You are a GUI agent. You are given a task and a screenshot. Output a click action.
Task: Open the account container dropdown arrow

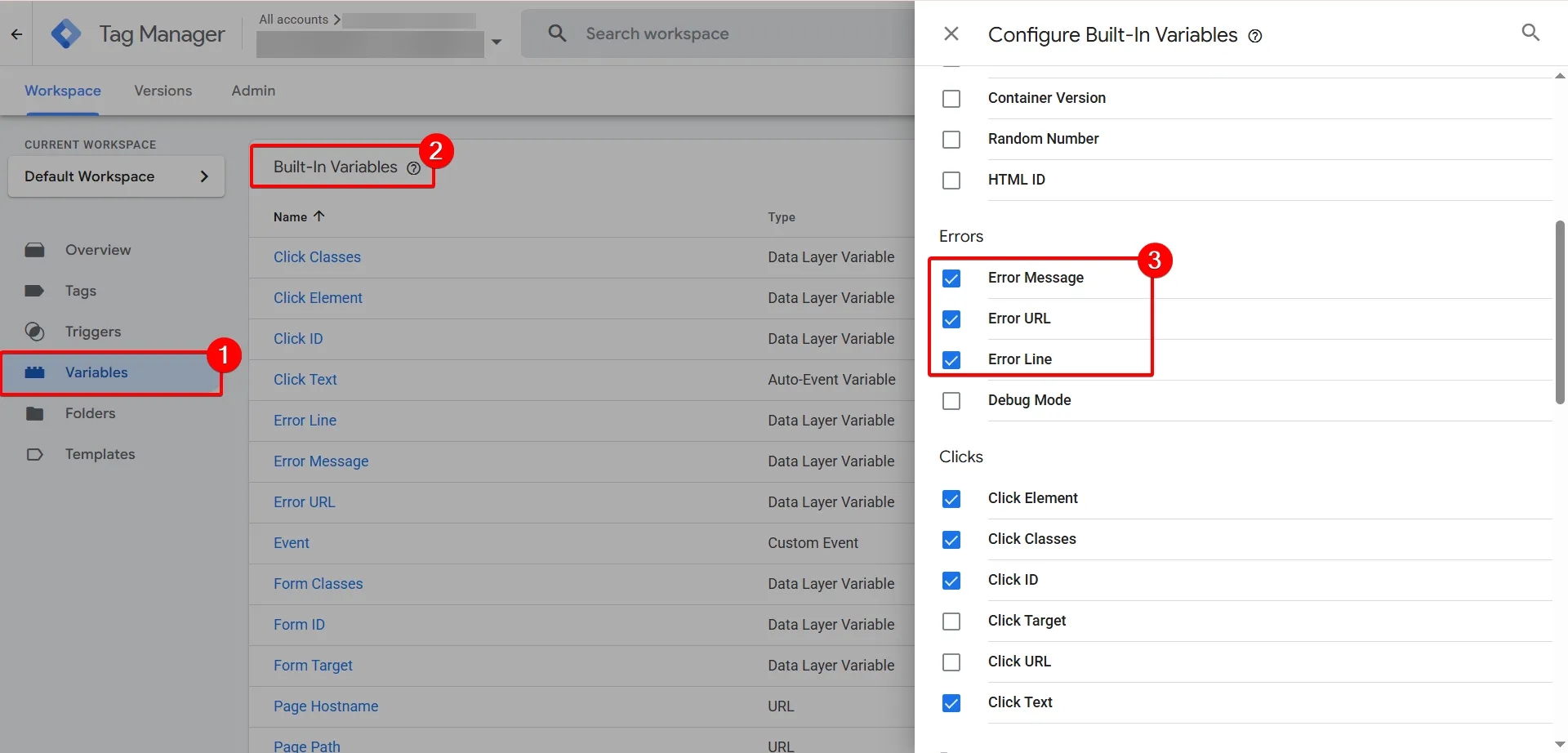[x=496, y=42]
